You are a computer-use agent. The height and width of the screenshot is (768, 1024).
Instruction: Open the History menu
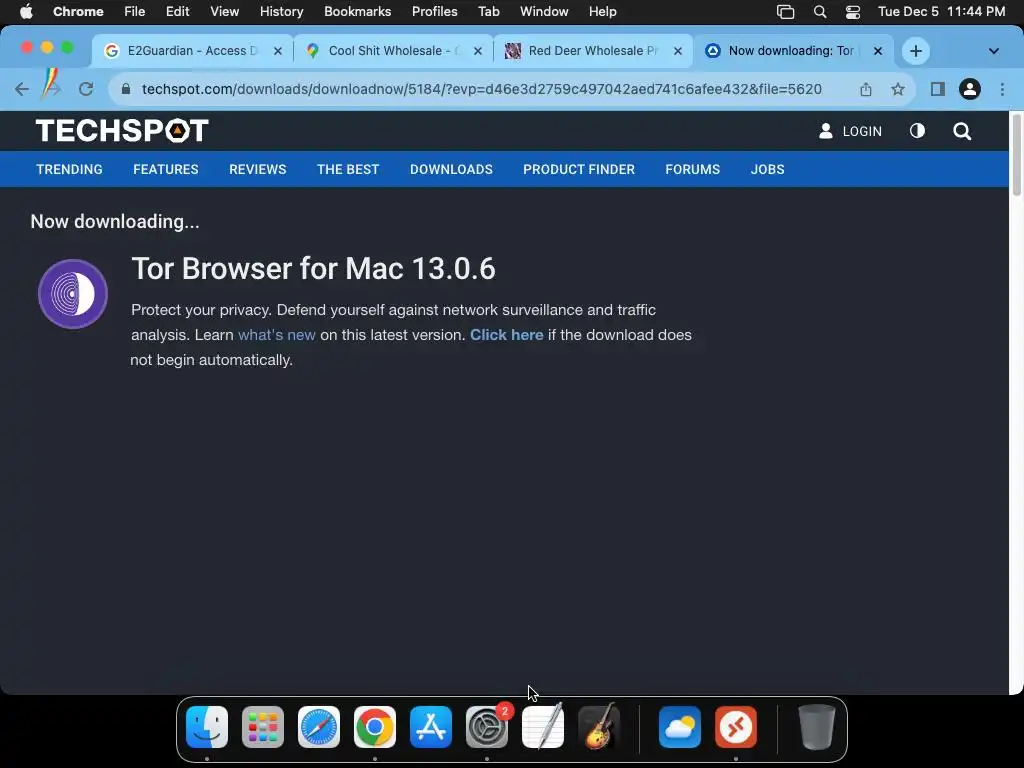(281, 12)
